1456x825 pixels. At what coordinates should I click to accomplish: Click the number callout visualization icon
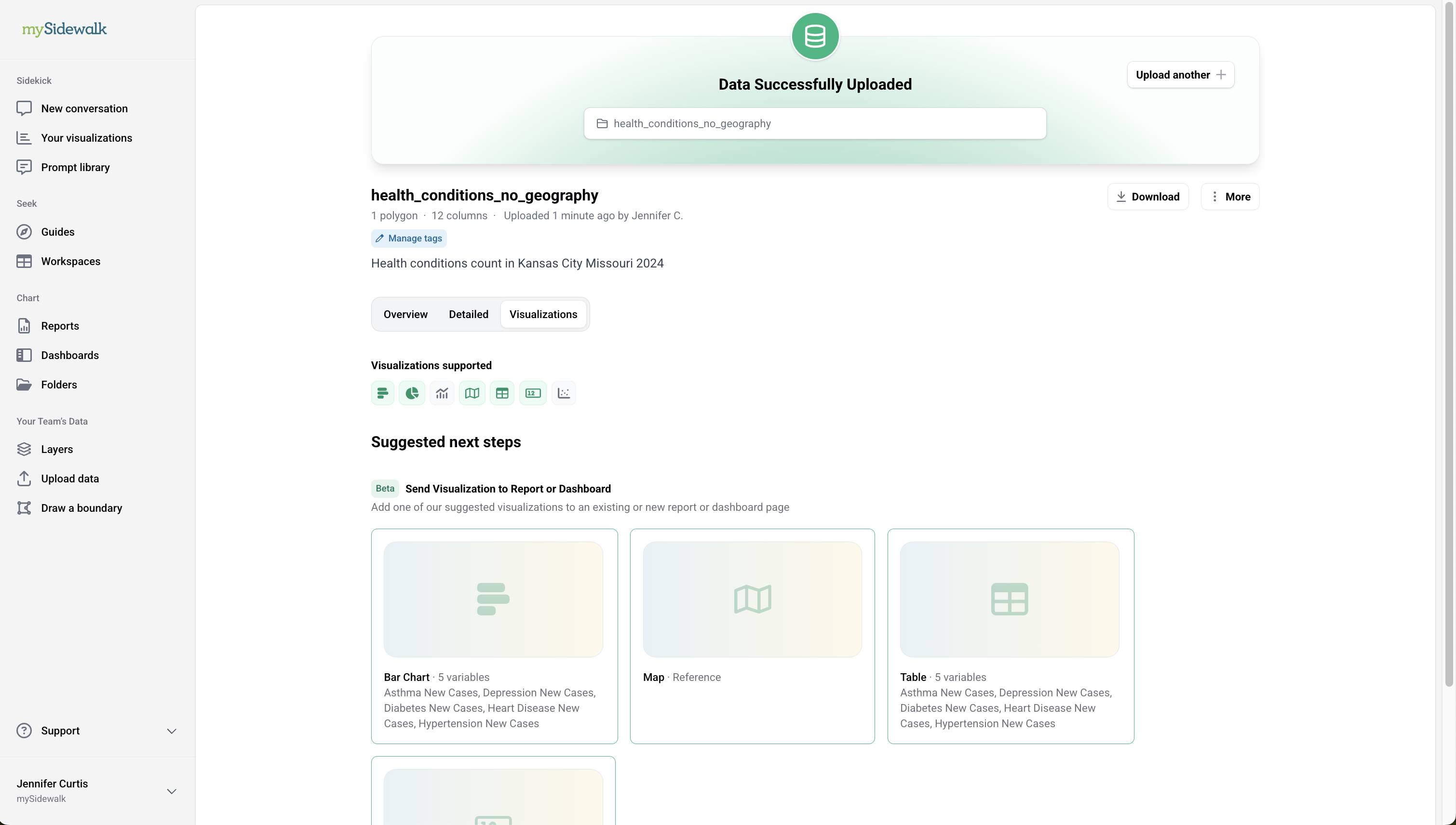click(533, 393)
